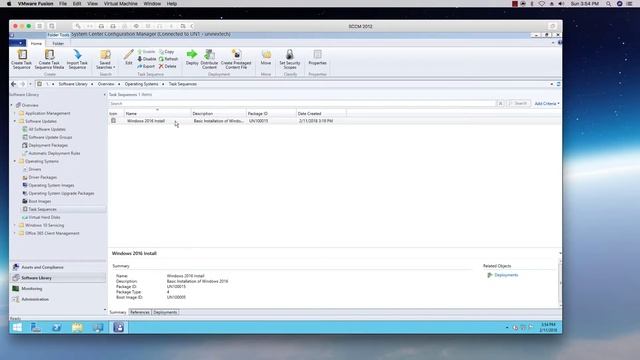Screen dimensions: 640x360
Task: Click Distribute Content icon
Action: click(x=209, y=59)
